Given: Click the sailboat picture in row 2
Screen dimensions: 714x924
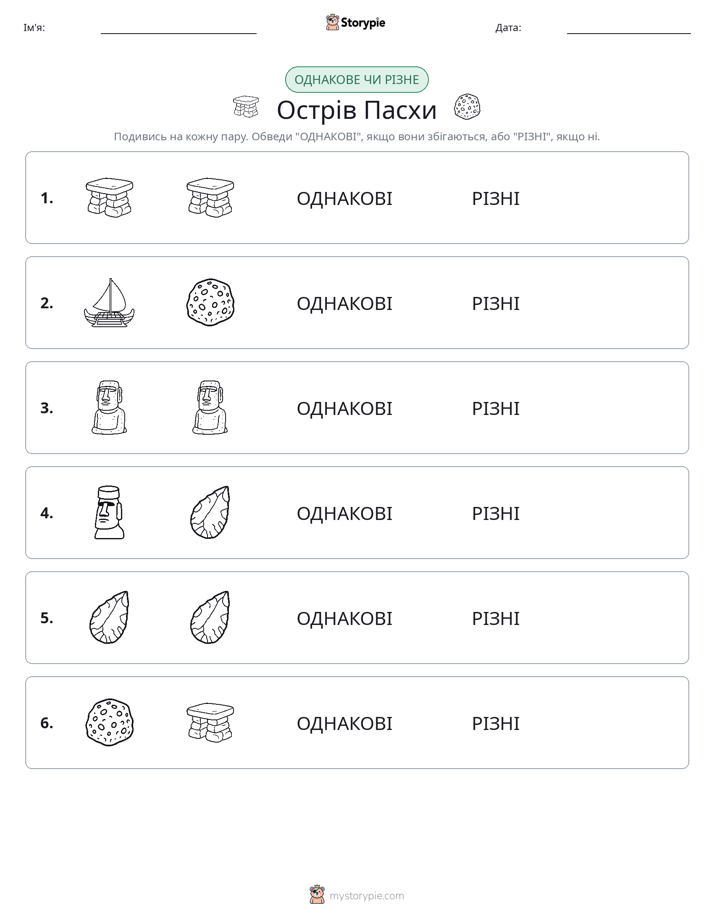Looking at the screenshot, I should pos(110,303).
